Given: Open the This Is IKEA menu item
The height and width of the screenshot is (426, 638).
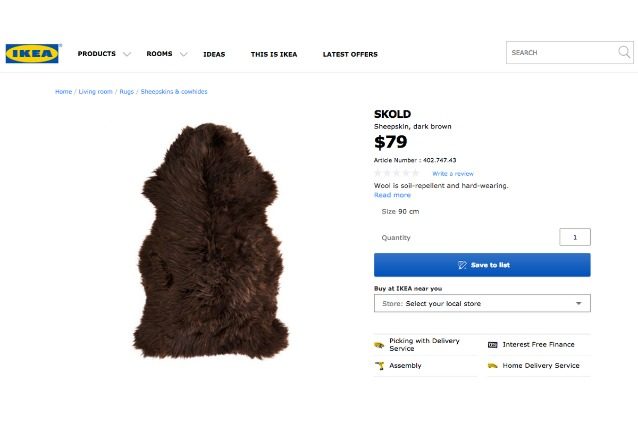Looking at the screenshot, I should (x=274, y=54).
